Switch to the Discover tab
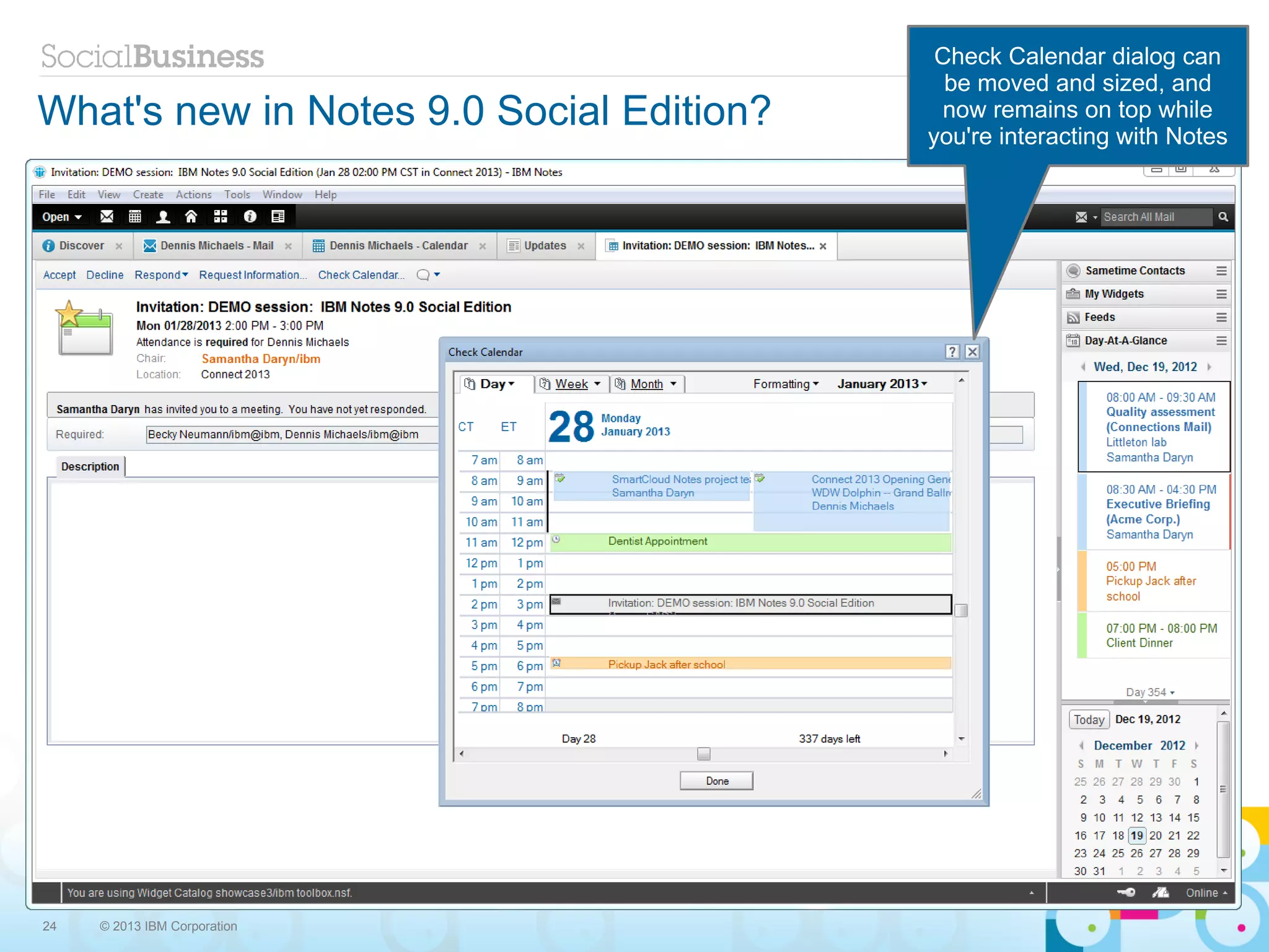The height and width of the screenshot is (952, 1269). point(81,246)
